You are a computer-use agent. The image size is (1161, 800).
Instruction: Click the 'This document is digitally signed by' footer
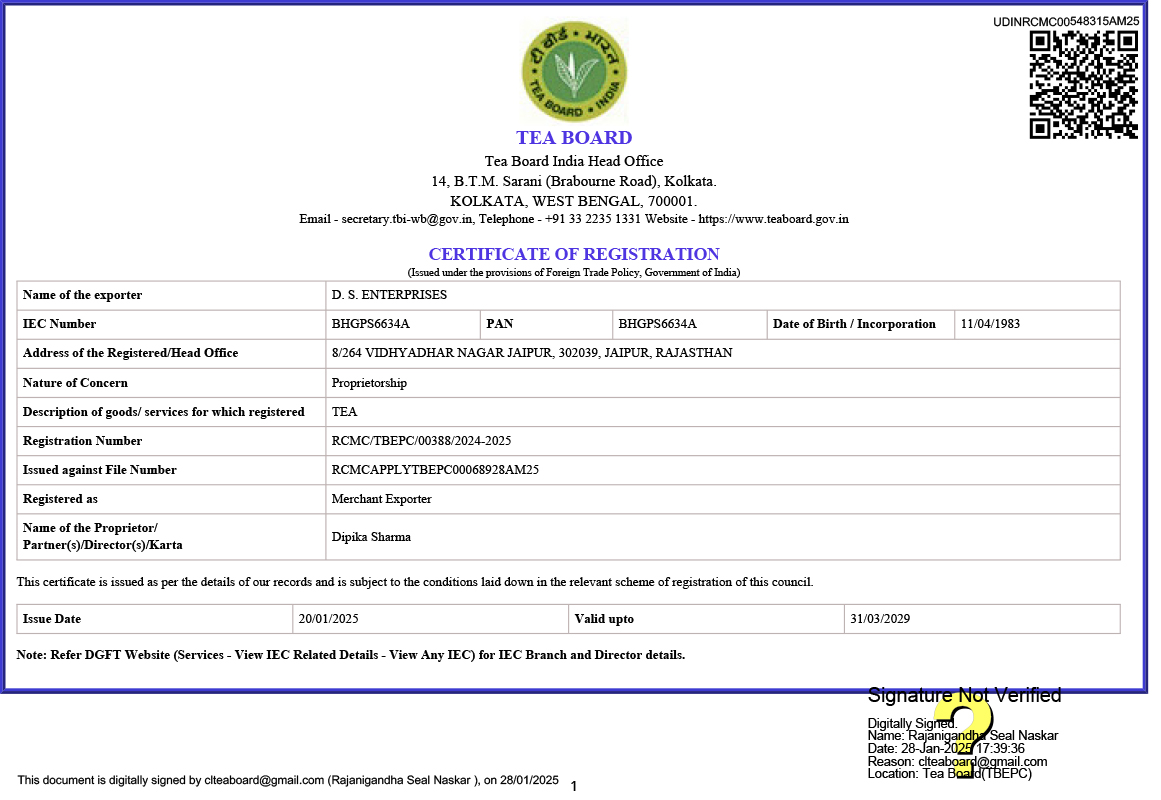(x=288, y=780)
